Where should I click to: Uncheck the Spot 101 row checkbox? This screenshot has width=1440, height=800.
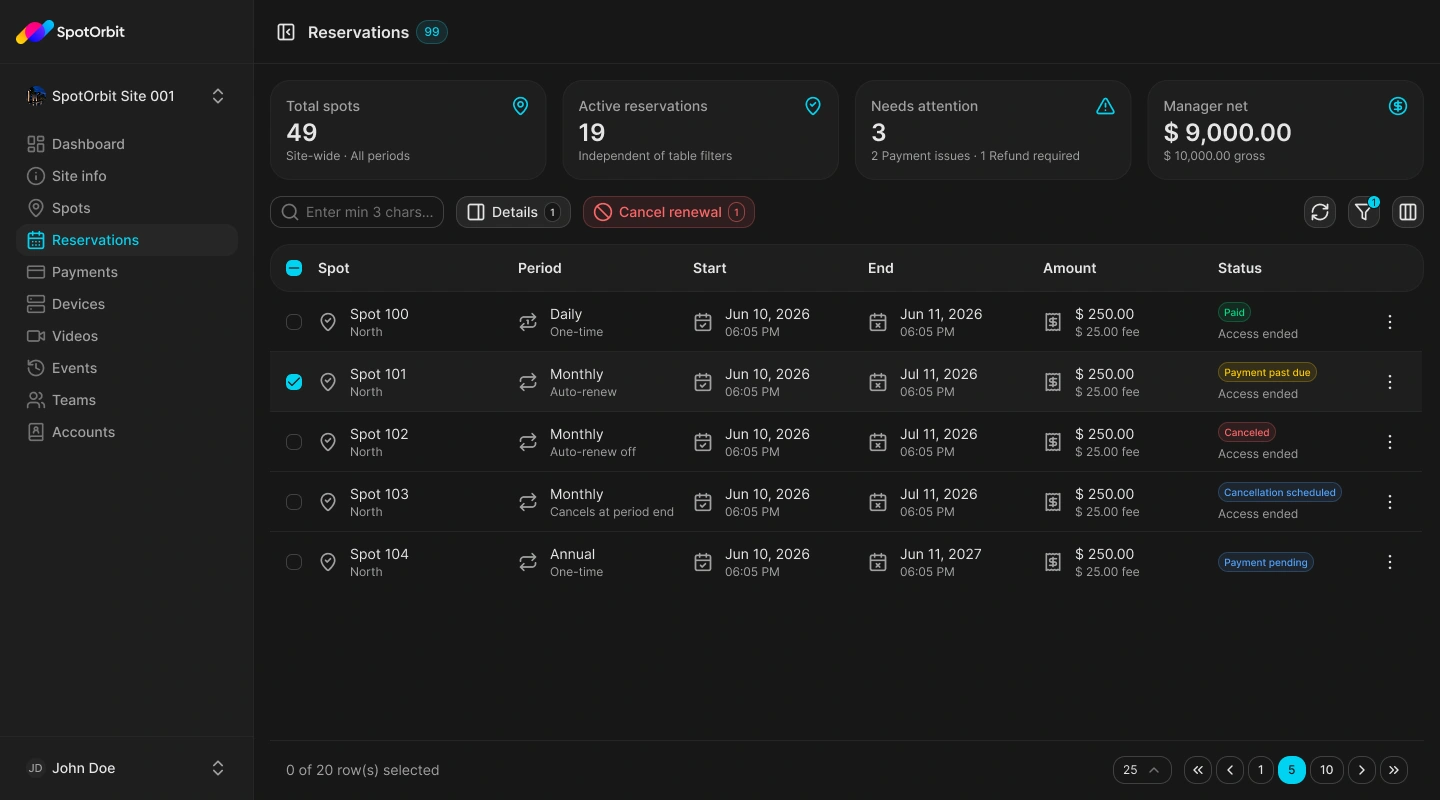[294, 382]
